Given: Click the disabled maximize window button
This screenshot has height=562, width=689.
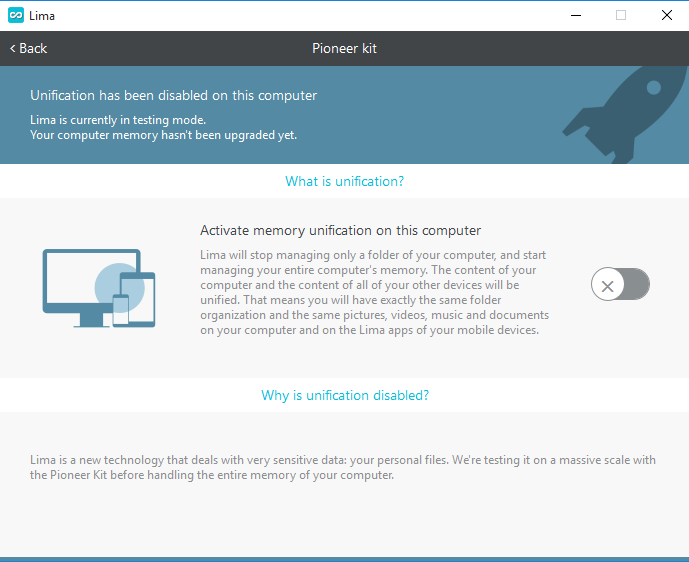Looking at the screenshot, I should click(621, 15).
